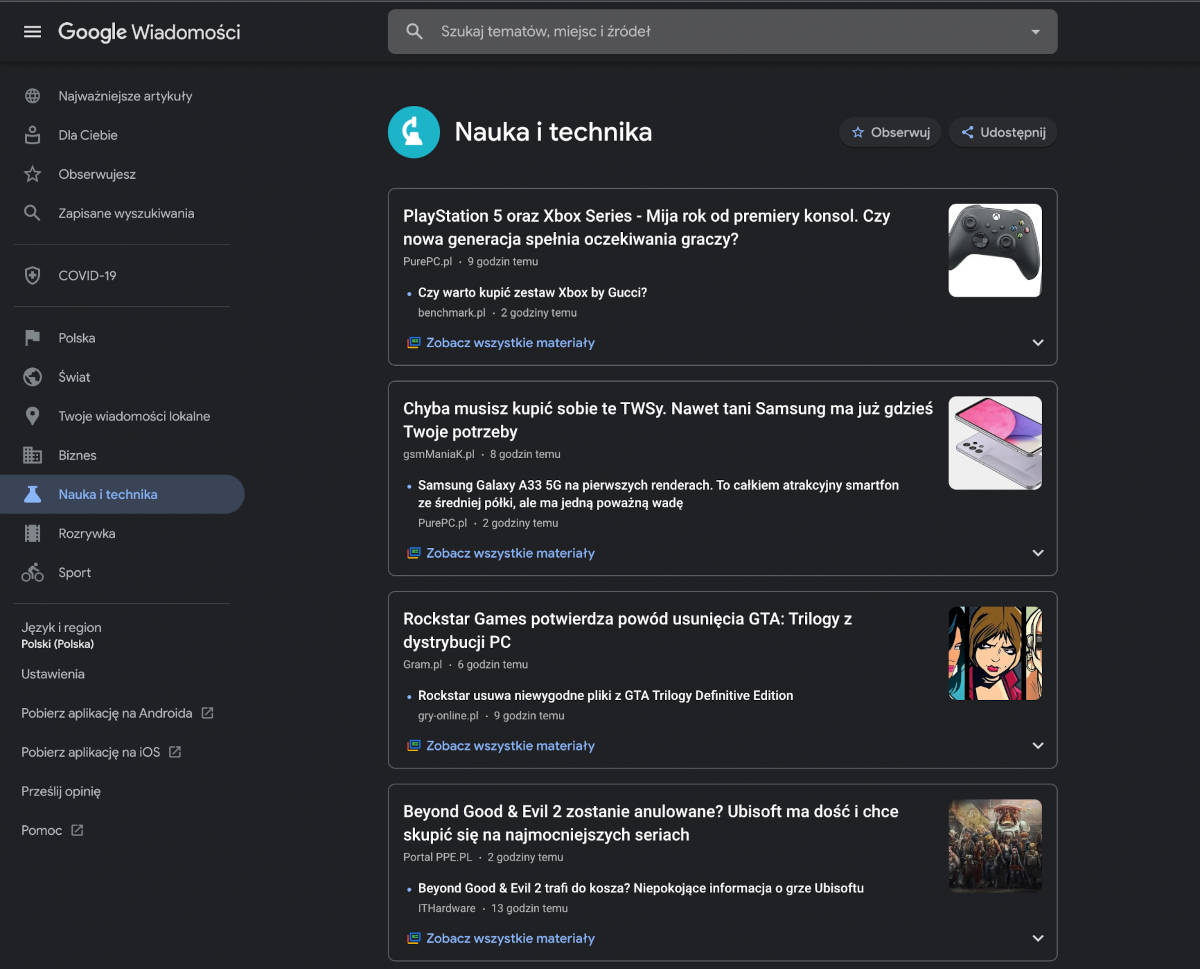Click the full coverage icon under Rockstar Games story
The image size is (1200, 969).
413,745
